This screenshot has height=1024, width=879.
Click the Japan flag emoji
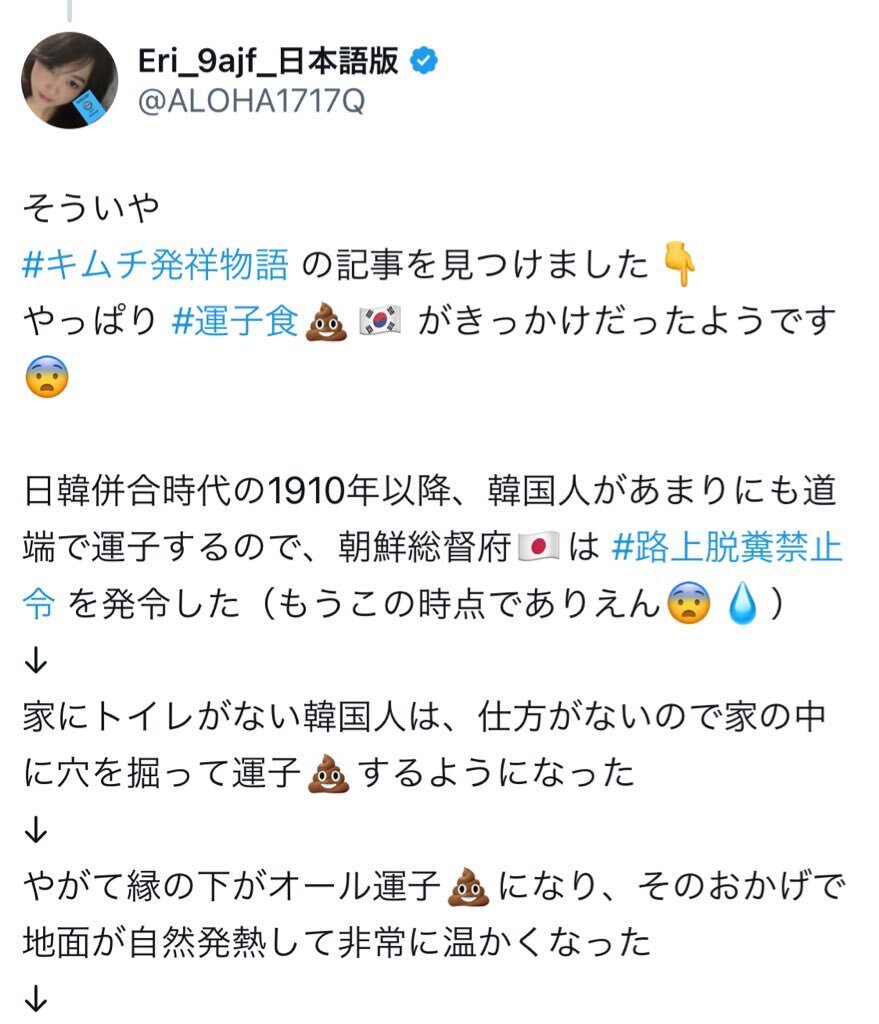pyautogui.click(x=539, y=547)
